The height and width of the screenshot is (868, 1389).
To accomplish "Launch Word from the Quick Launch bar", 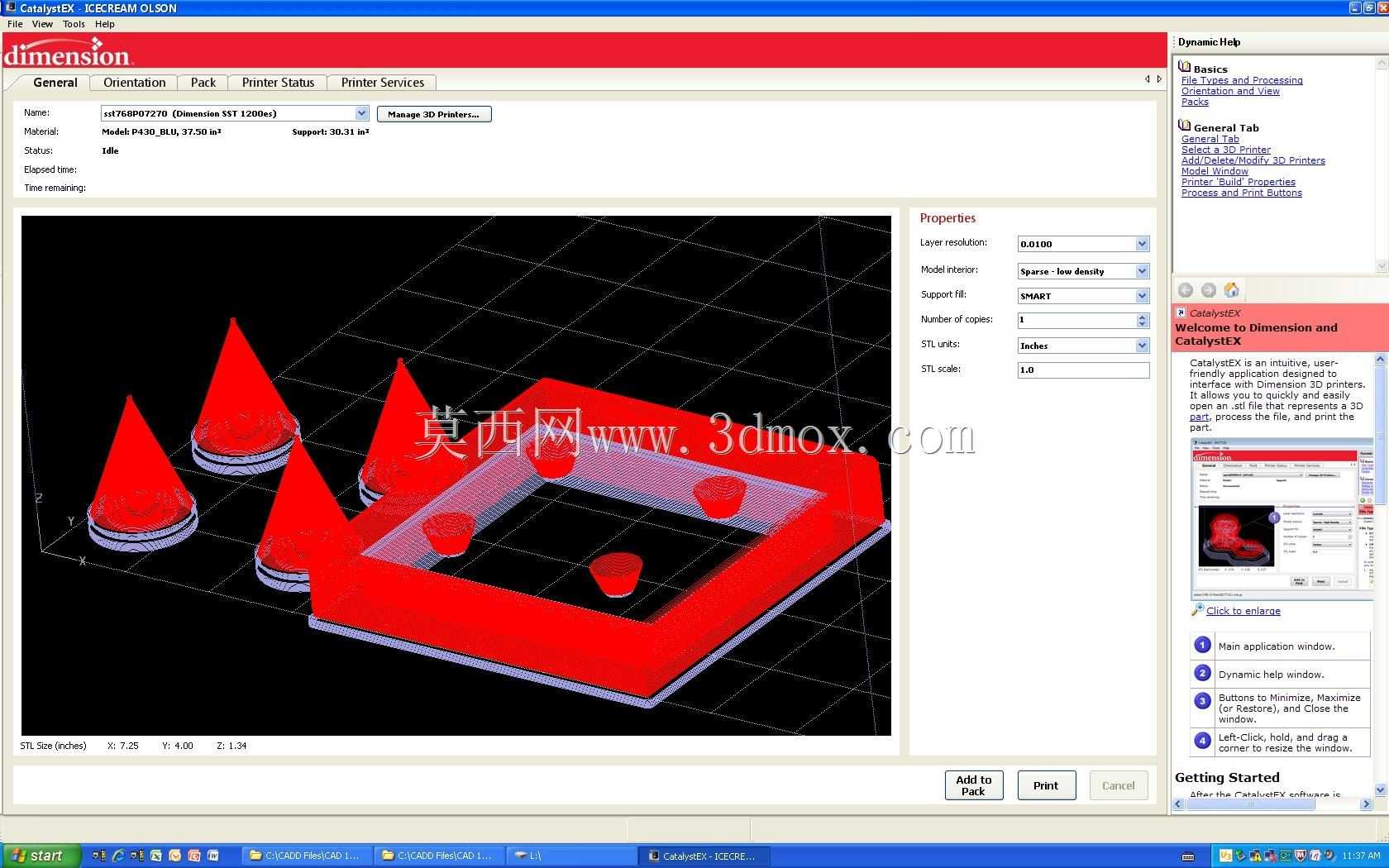I will (212, 856).
